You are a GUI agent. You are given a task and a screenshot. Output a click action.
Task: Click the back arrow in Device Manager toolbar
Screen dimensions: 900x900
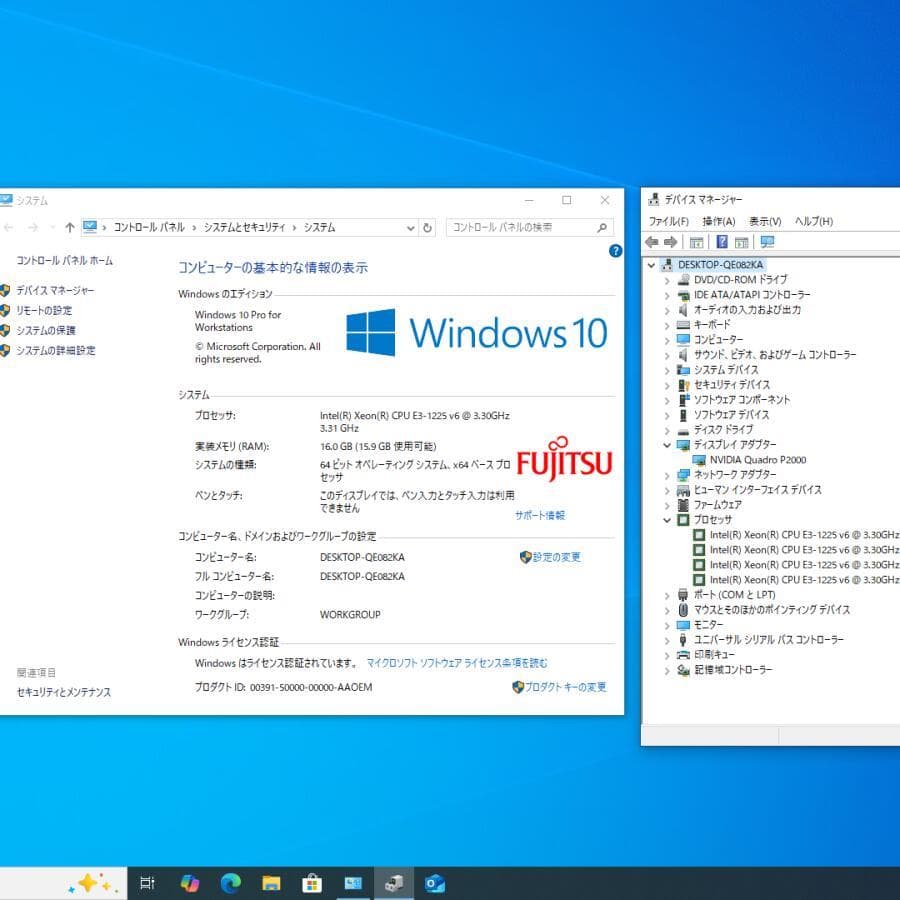click(652, 241)
